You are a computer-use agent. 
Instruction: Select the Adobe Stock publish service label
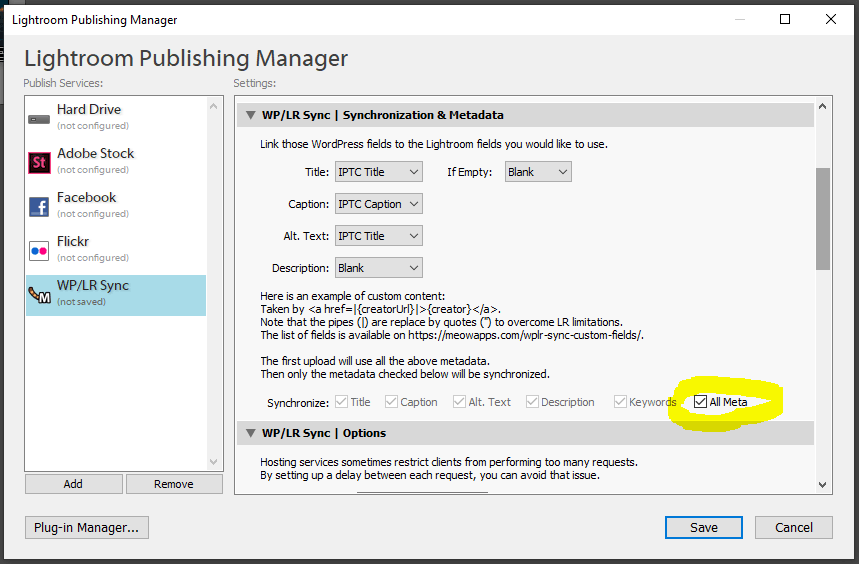click(x=95, y=153)
